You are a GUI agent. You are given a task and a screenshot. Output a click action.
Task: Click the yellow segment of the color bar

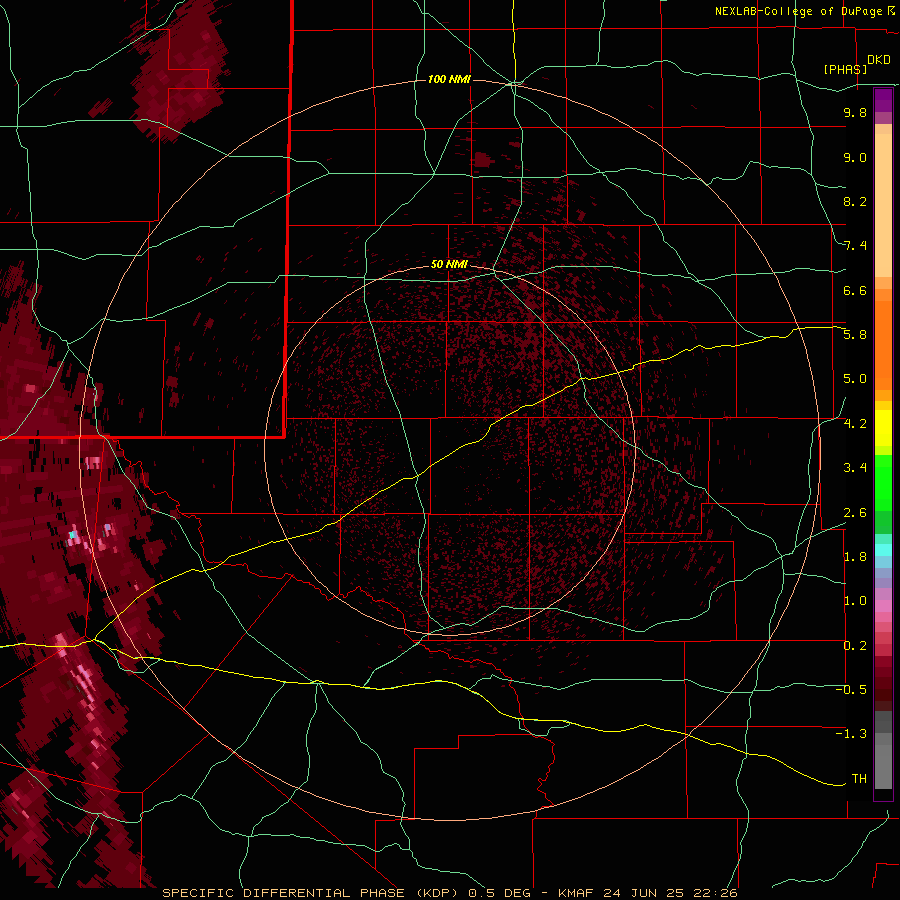click(883, 428)
